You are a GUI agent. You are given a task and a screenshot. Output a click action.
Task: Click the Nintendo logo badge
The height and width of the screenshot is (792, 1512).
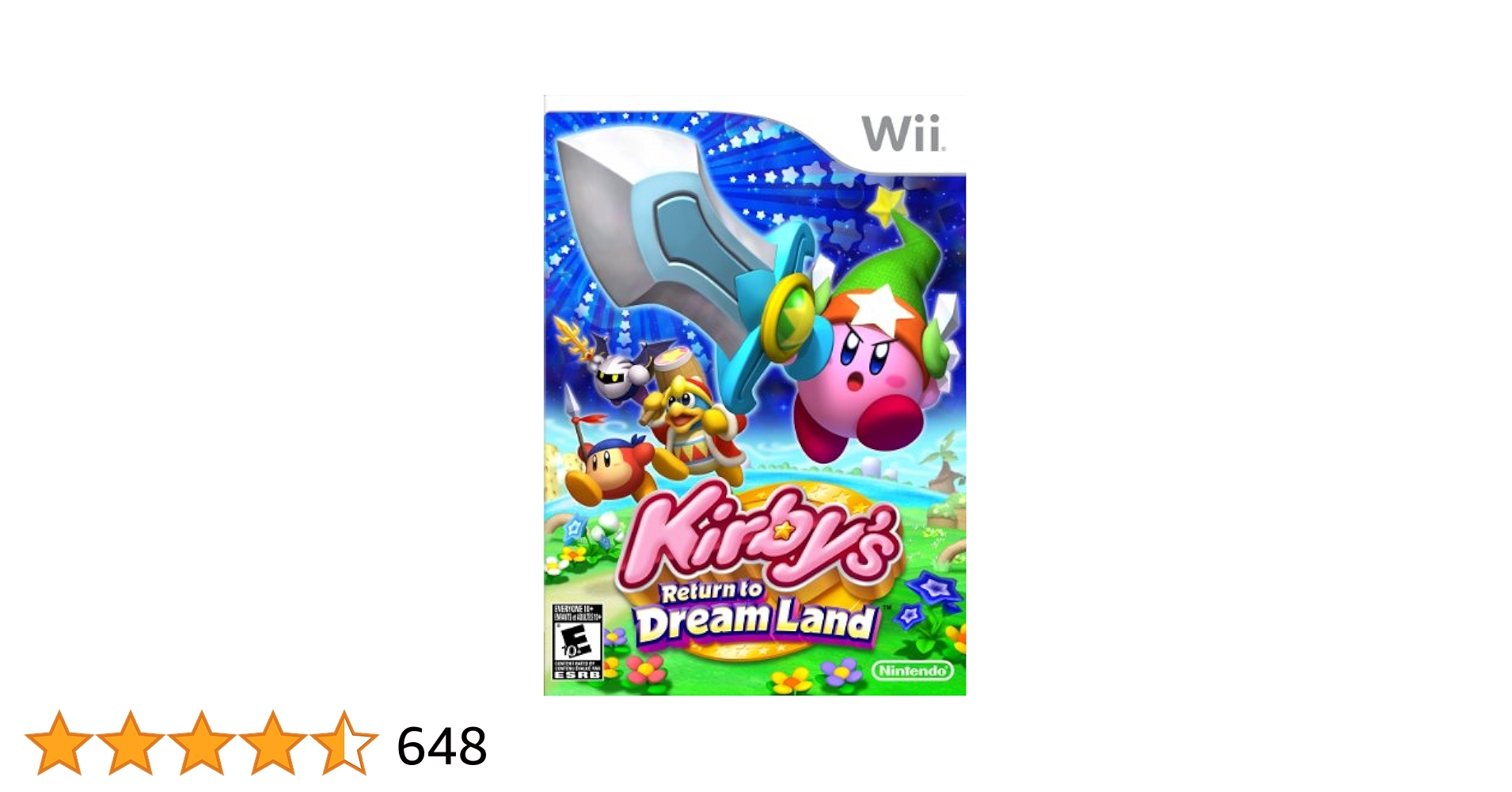(x=913, y=671)
